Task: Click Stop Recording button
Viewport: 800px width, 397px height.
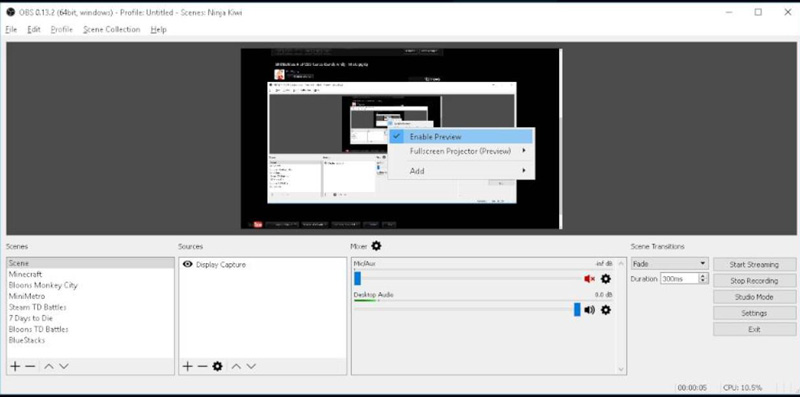Action: pos(754,281)
